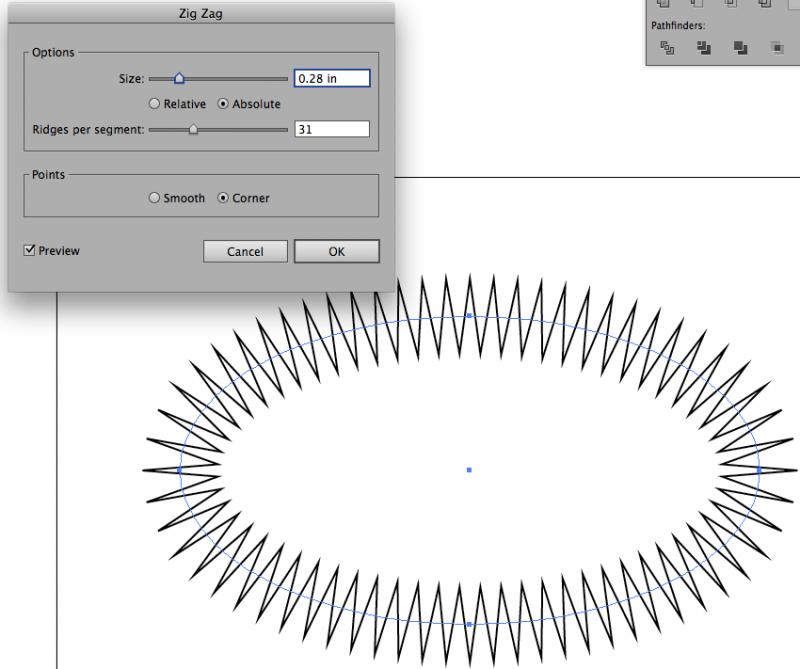Choose Corner points

(223, 197)
